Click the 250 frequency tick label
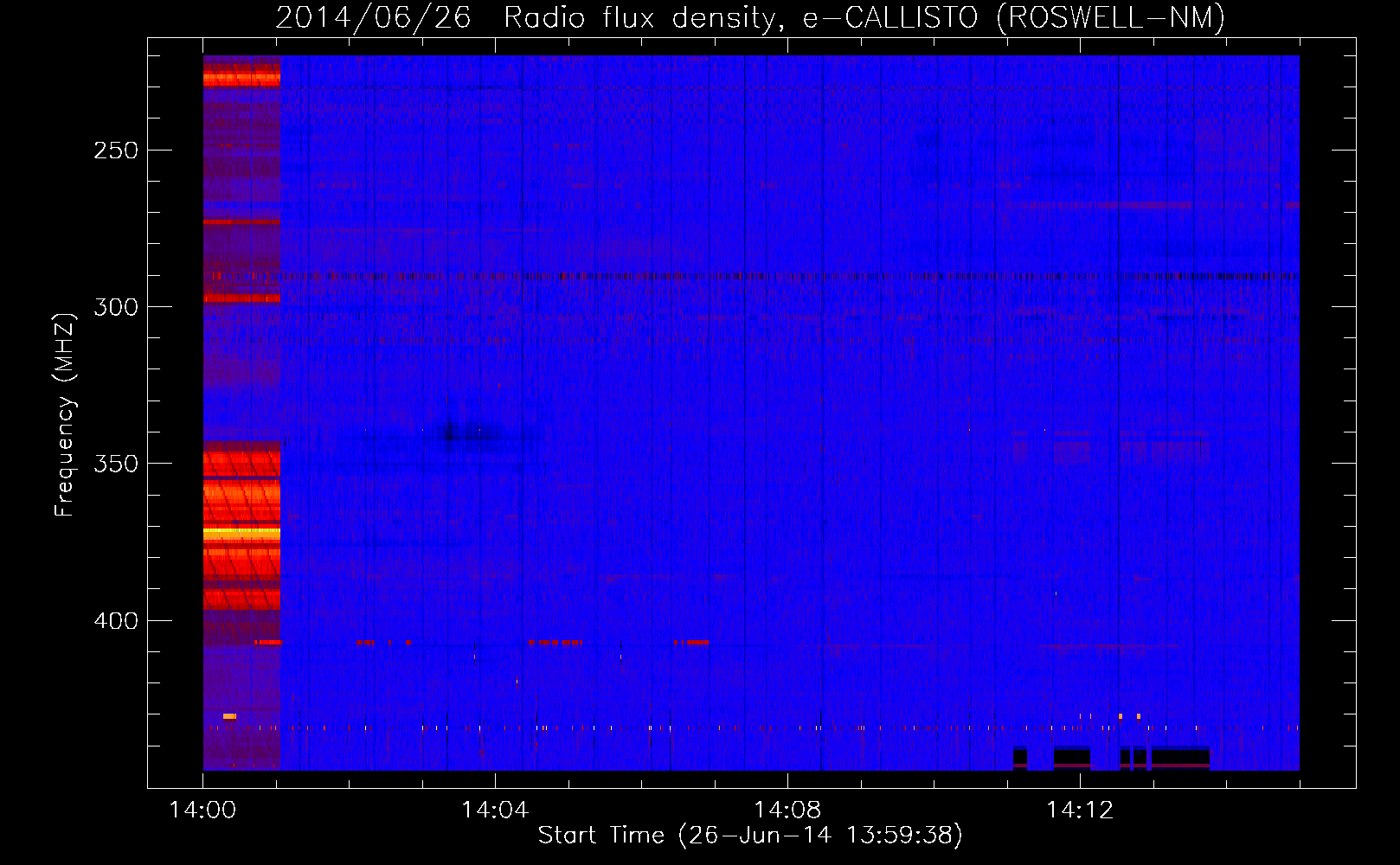 click(x=116, y=151)
